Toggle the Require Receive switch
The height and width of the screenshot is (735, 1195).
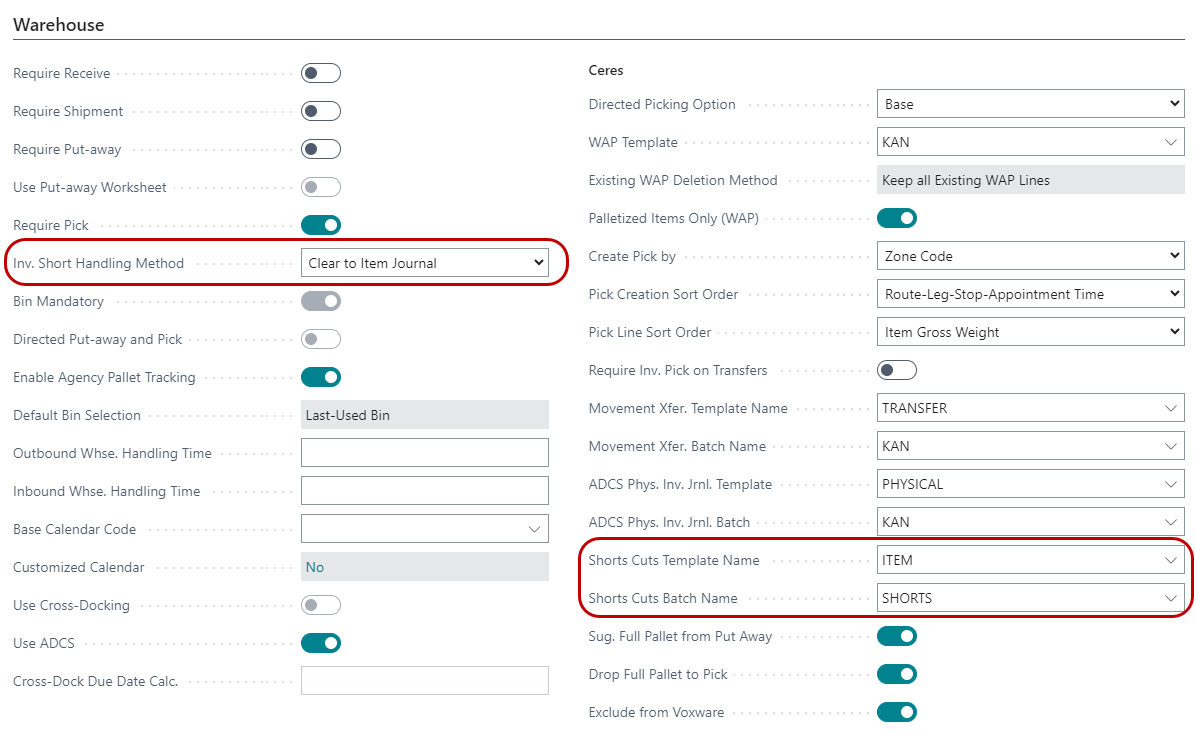tap(321, 73)
